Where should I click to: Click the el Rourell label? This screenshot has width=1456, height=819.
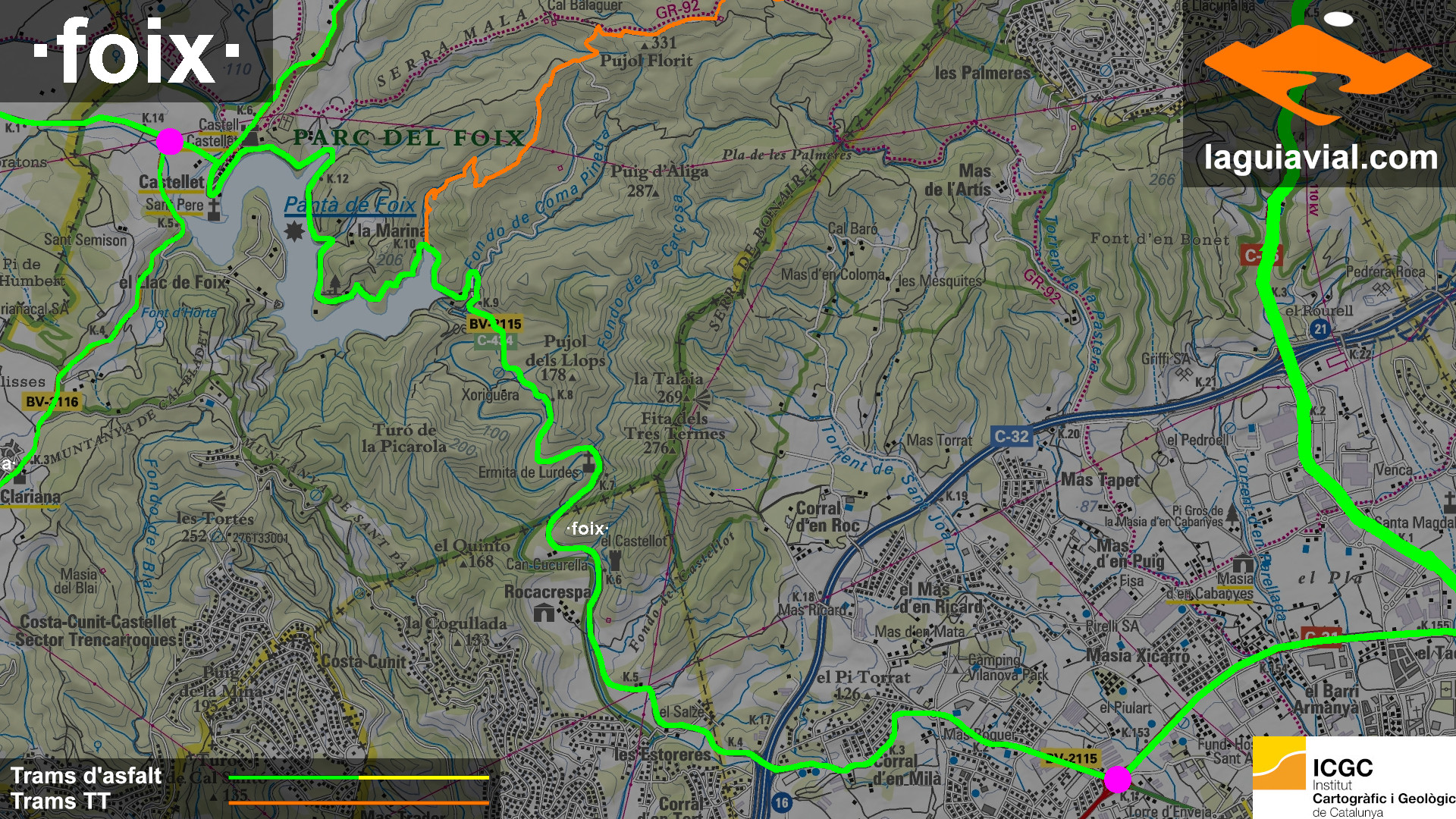(x=1319, y=310)
